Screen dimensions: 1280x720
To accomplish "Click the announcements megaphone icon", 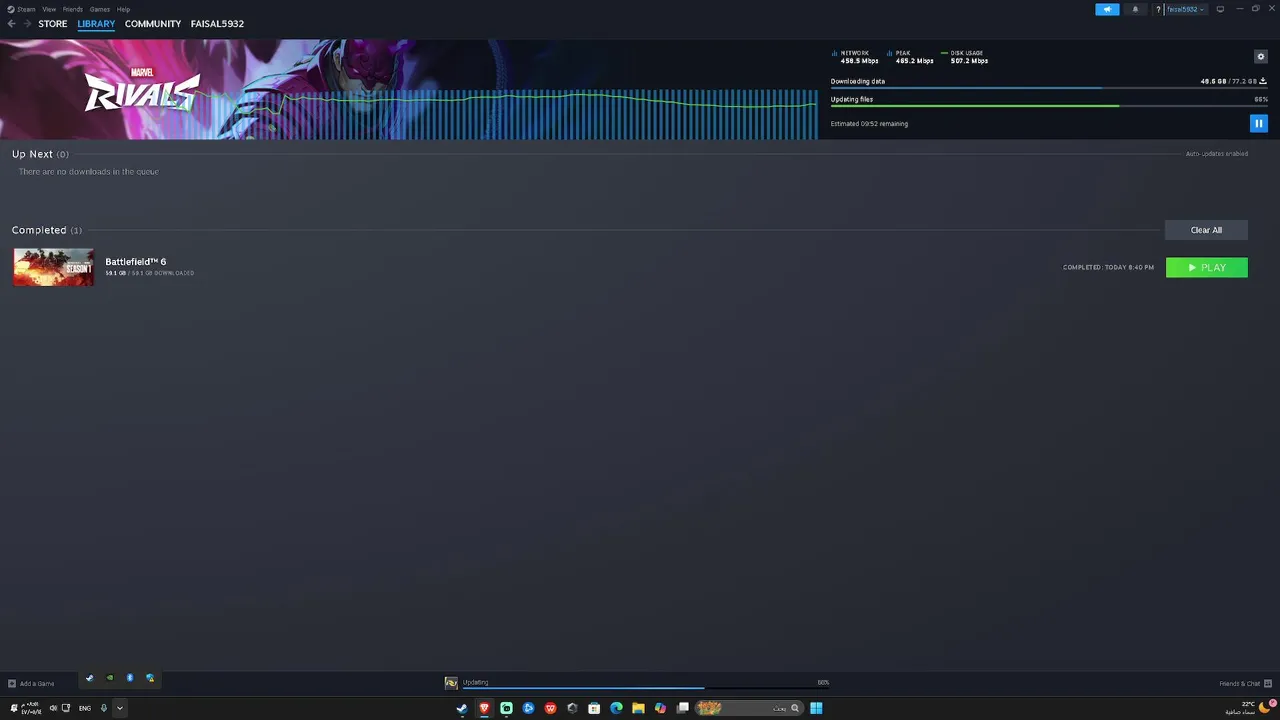I will (x=1107, y=9).
